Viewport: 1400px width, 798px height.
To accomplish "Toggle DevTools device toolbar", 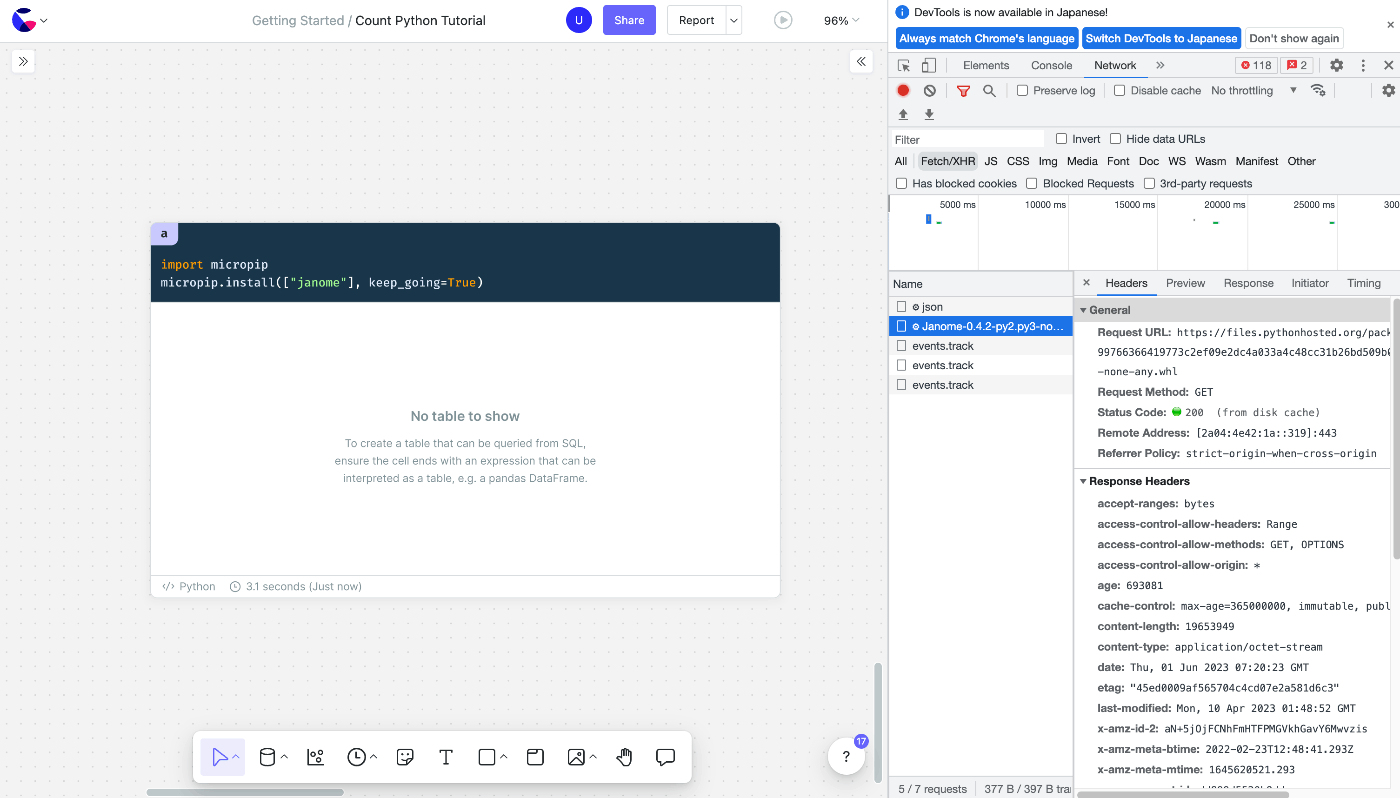I will pos(929,65).
